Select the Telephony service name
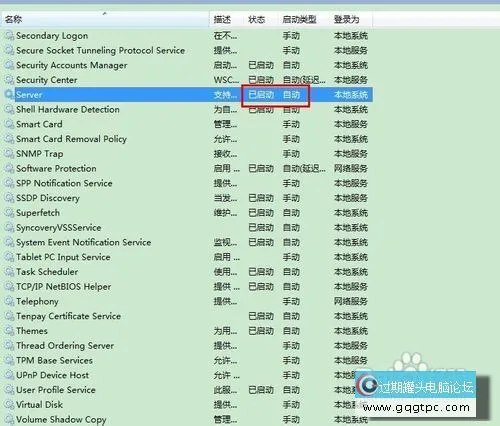500x426 pixels. pos(37,301)
